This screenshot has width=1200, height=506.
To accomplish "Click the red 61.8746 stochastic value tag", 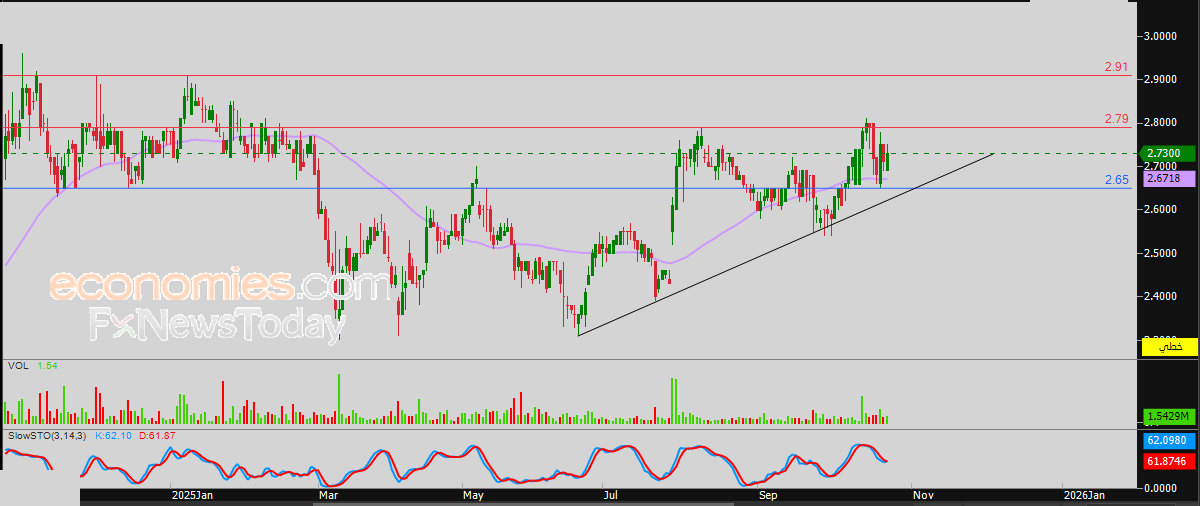I will [1170, 461].
